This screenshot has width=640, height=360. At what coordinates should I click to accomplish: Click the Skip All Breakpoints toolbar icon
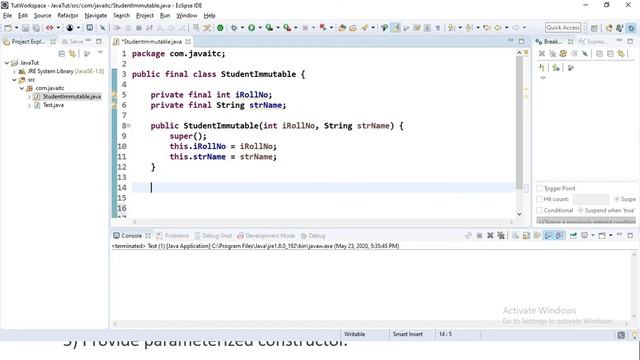pyautogui.click(x=102, y=28)
